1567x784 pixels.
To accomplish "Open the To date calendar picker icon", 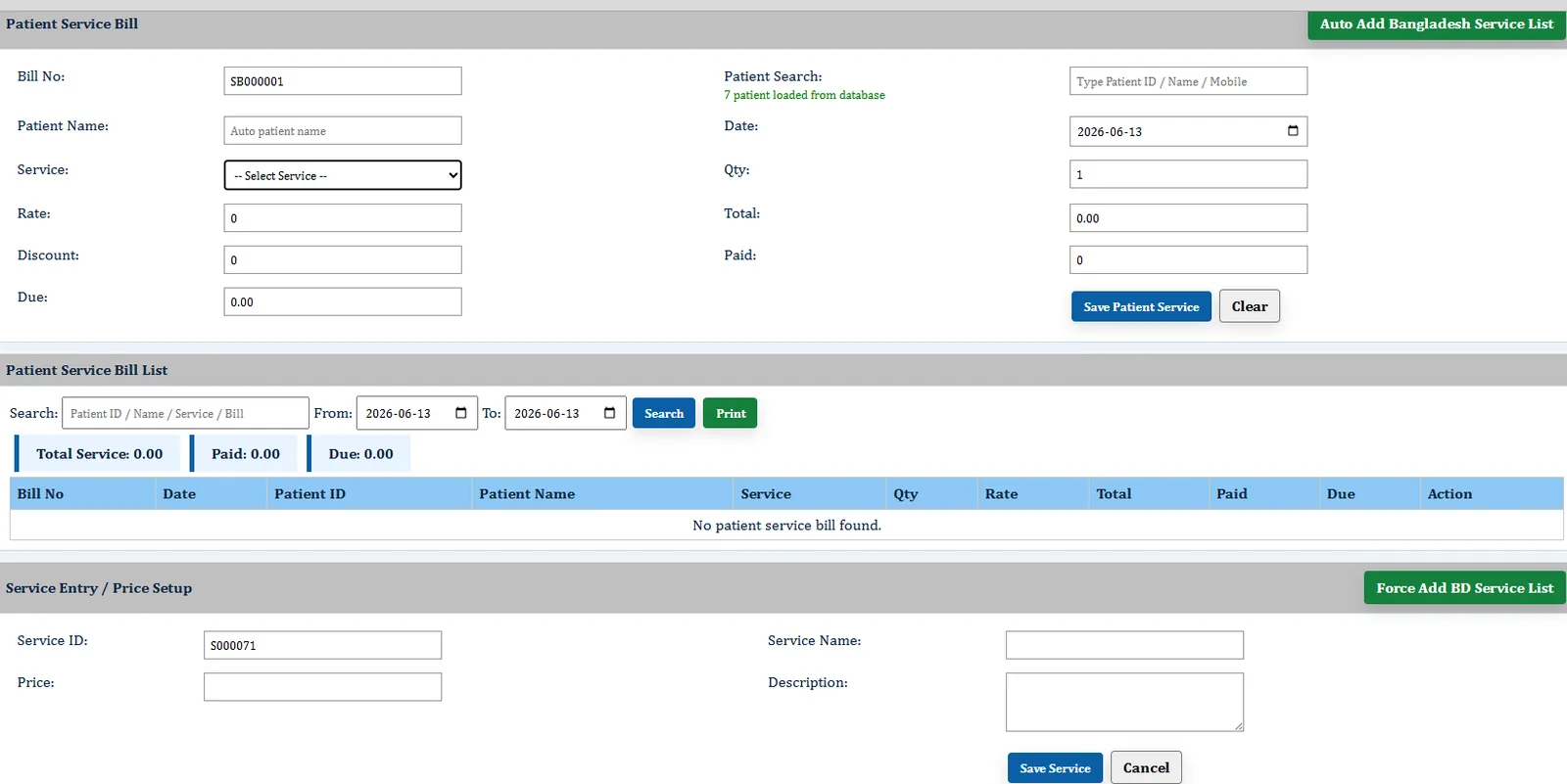I will tap(609, 413).
